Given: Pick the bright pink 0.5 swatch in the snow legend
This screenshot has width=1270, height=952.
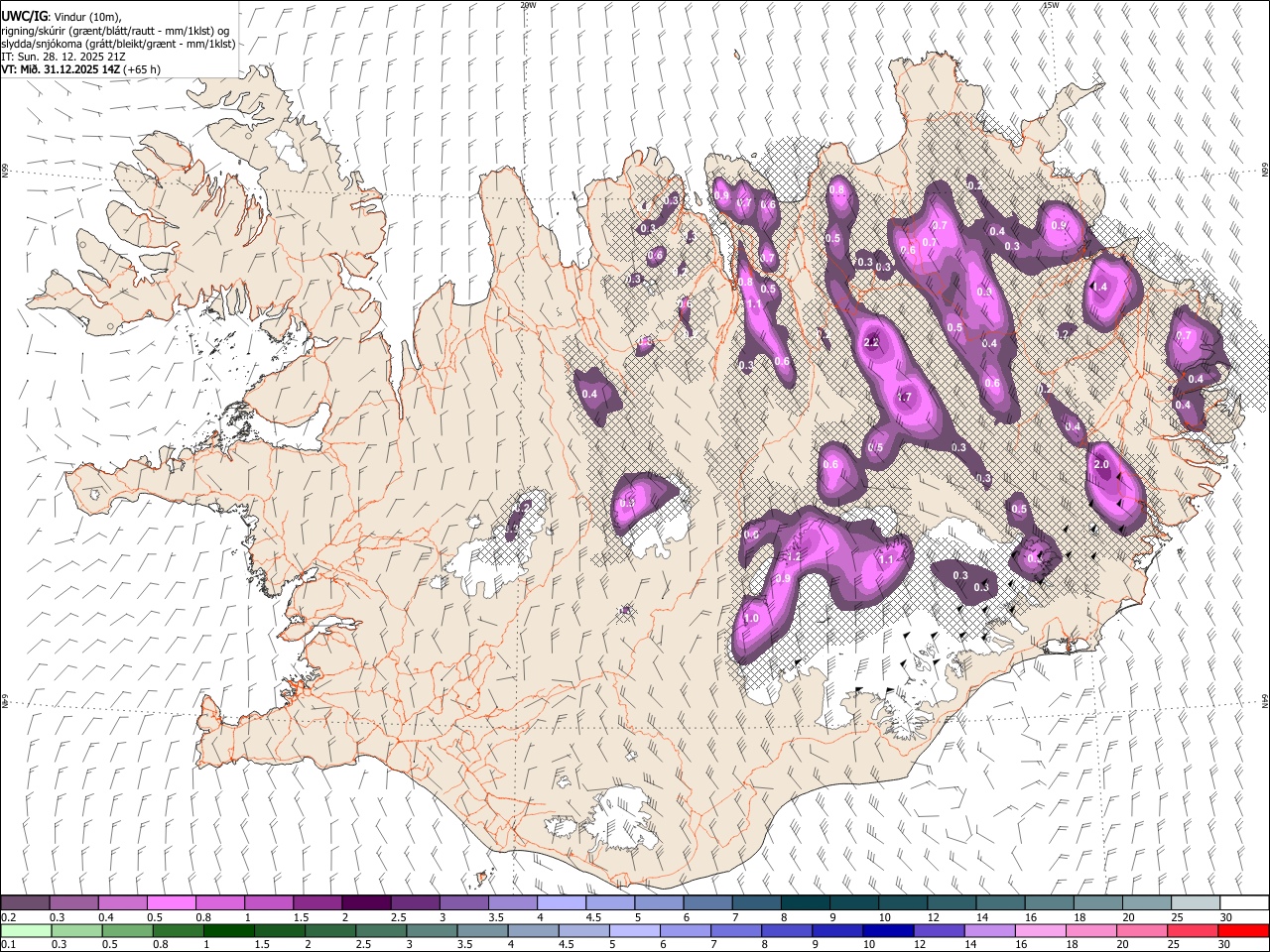Looking at the screenshot, I should click(x=171, y=902).
